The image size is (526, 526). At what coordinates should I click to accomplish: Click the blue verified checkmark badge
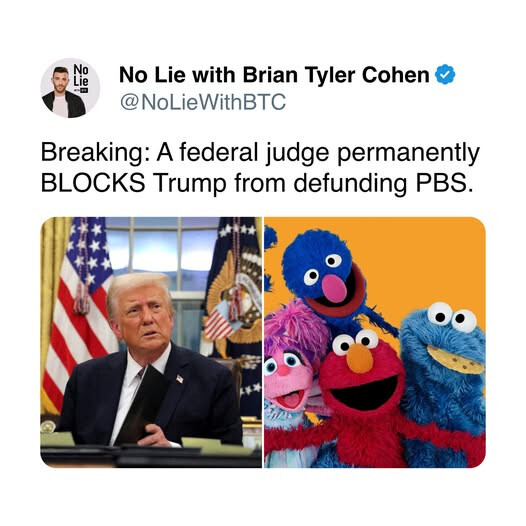(445, 75)
